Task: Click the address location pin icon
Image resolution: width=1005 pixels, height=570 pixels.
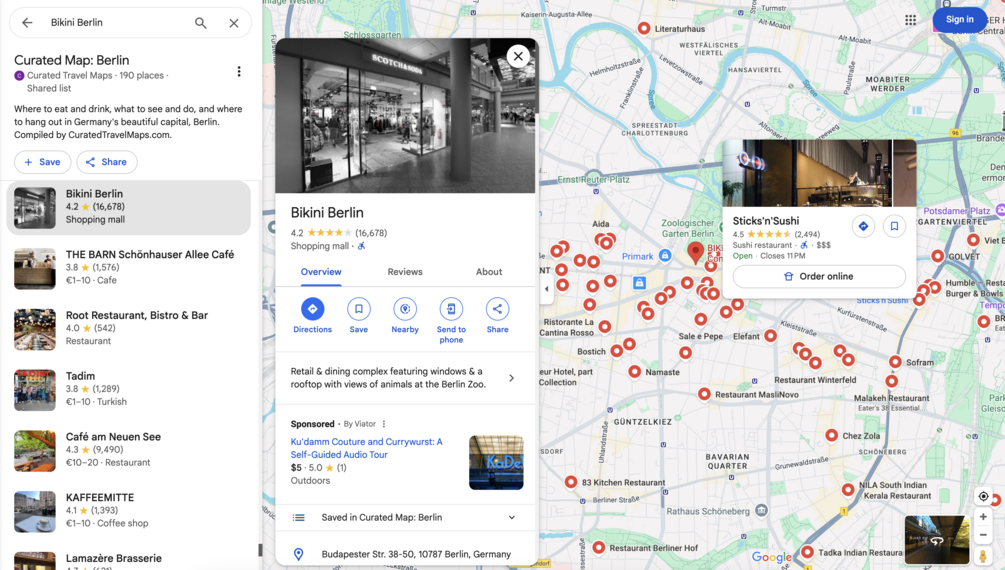Action: 298,554
